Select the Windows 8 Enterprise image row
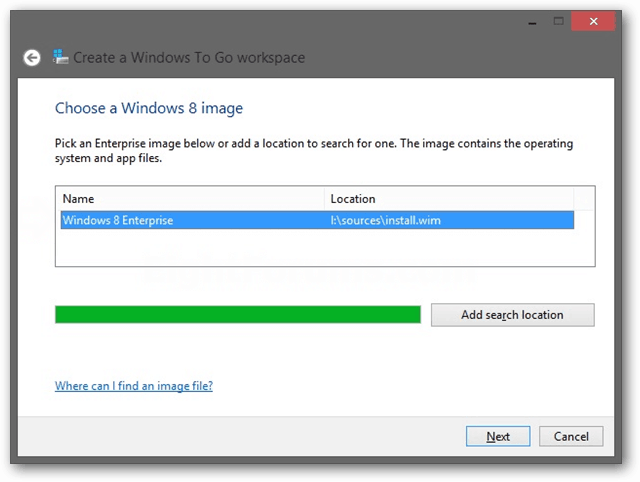The image size is (640, 482). tap(317, 220)
